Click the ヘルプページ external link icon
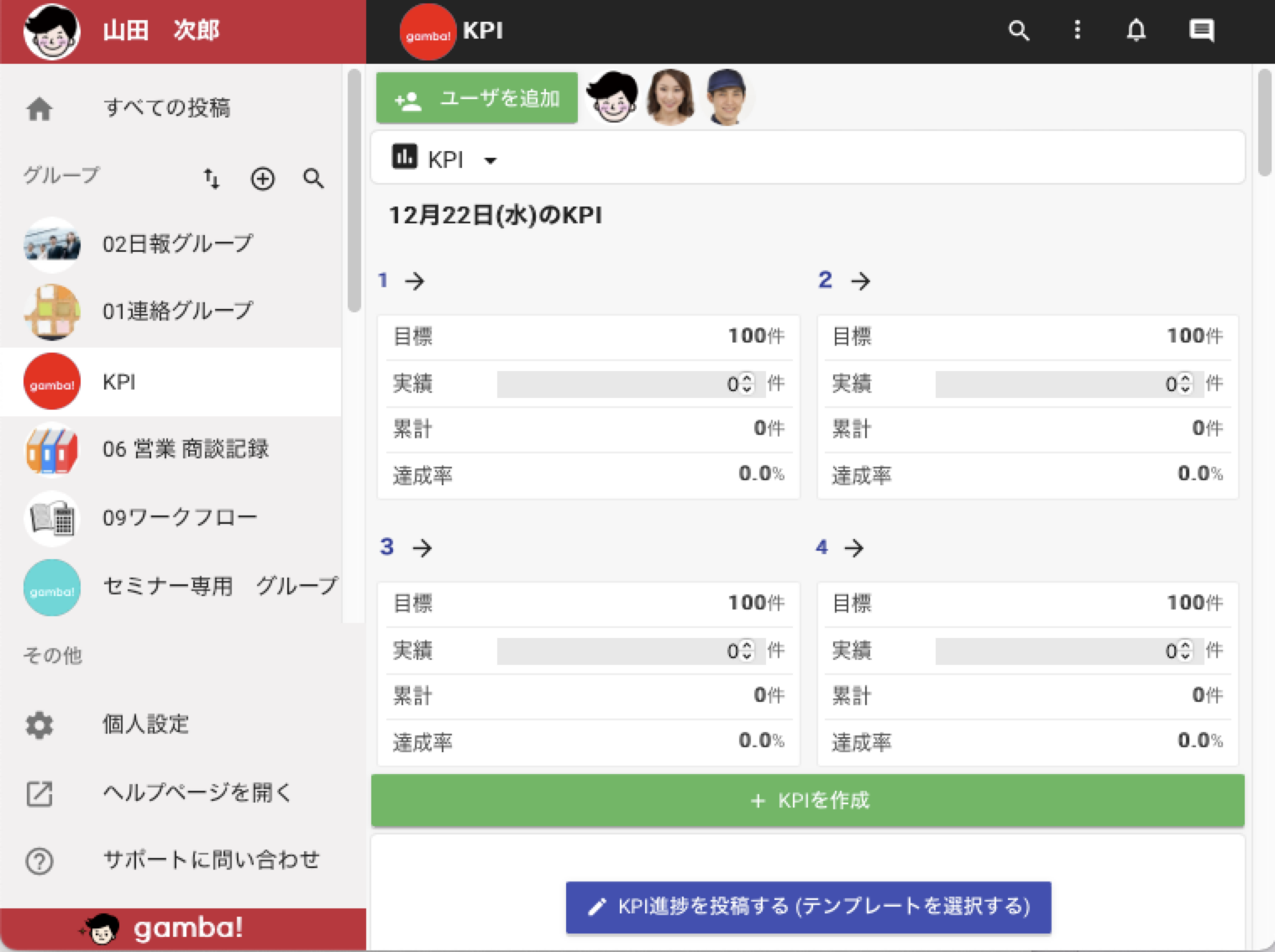 tap(39, 793)
